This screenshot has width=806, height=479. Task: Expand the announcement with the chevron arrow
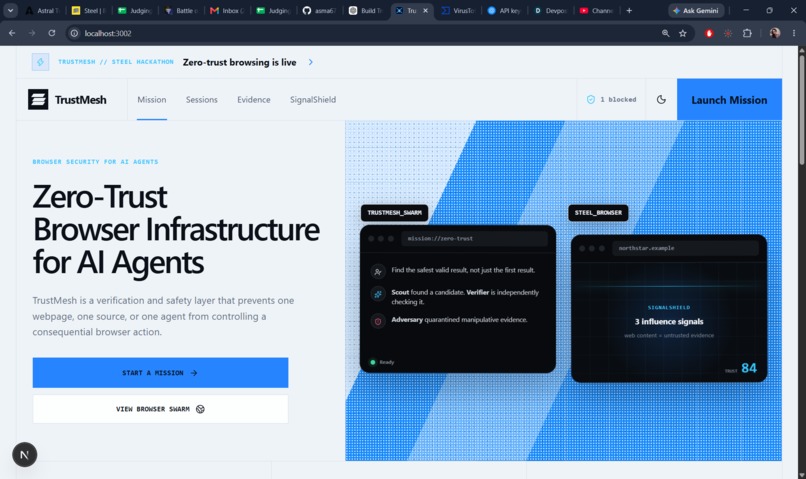(310, 62)
